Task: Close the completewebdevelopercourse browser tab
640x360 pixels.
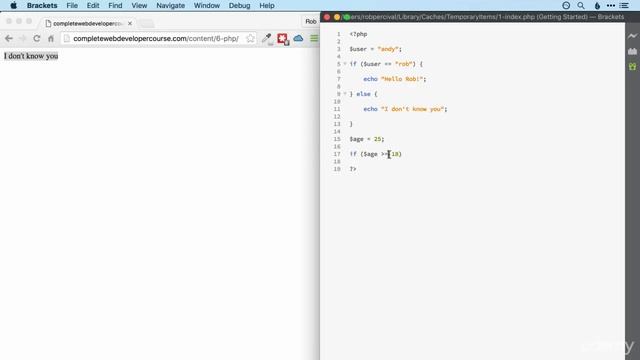Action: click(x=130, y=24)
